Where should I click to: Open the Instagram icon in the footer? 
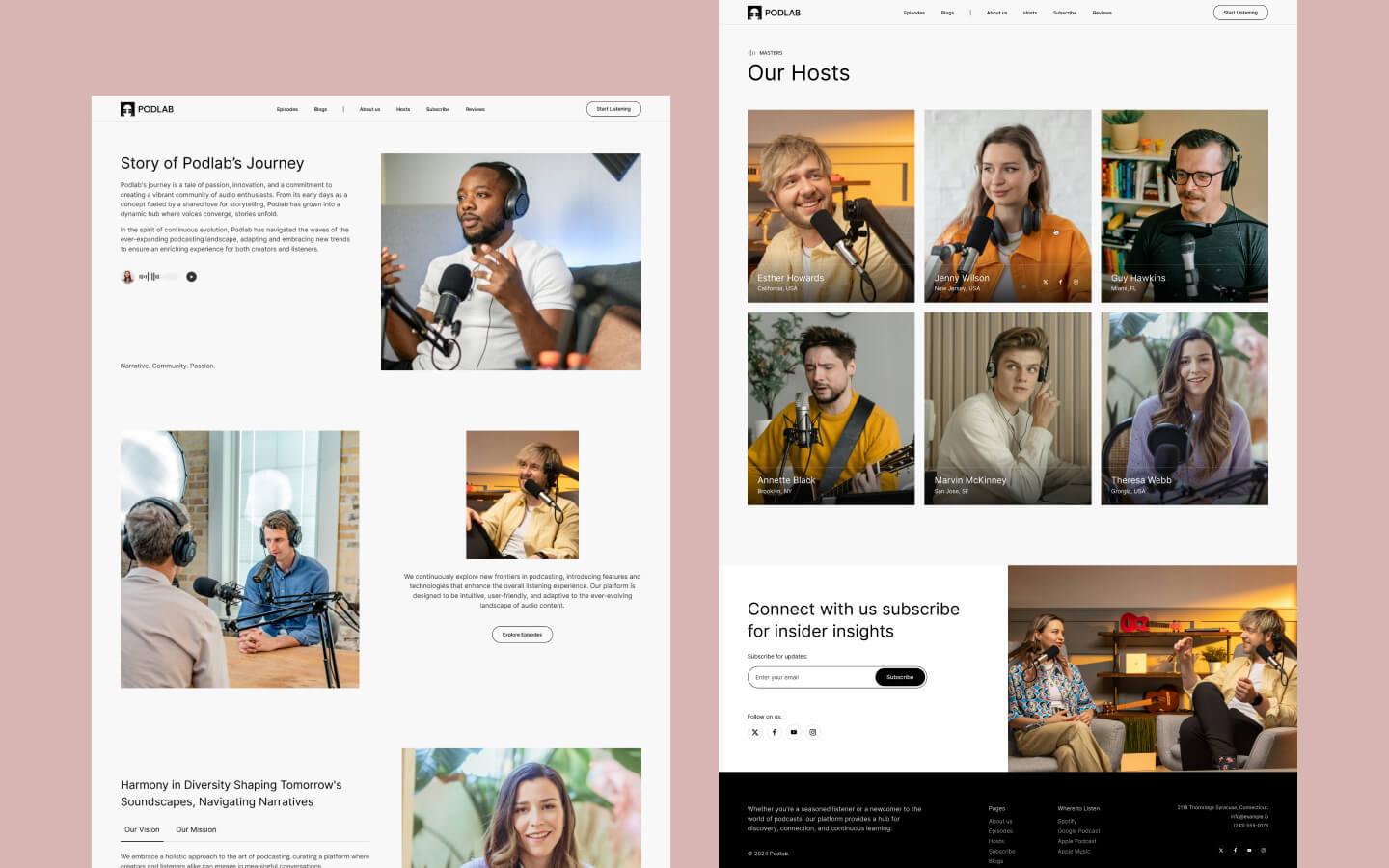point(1264,850)
